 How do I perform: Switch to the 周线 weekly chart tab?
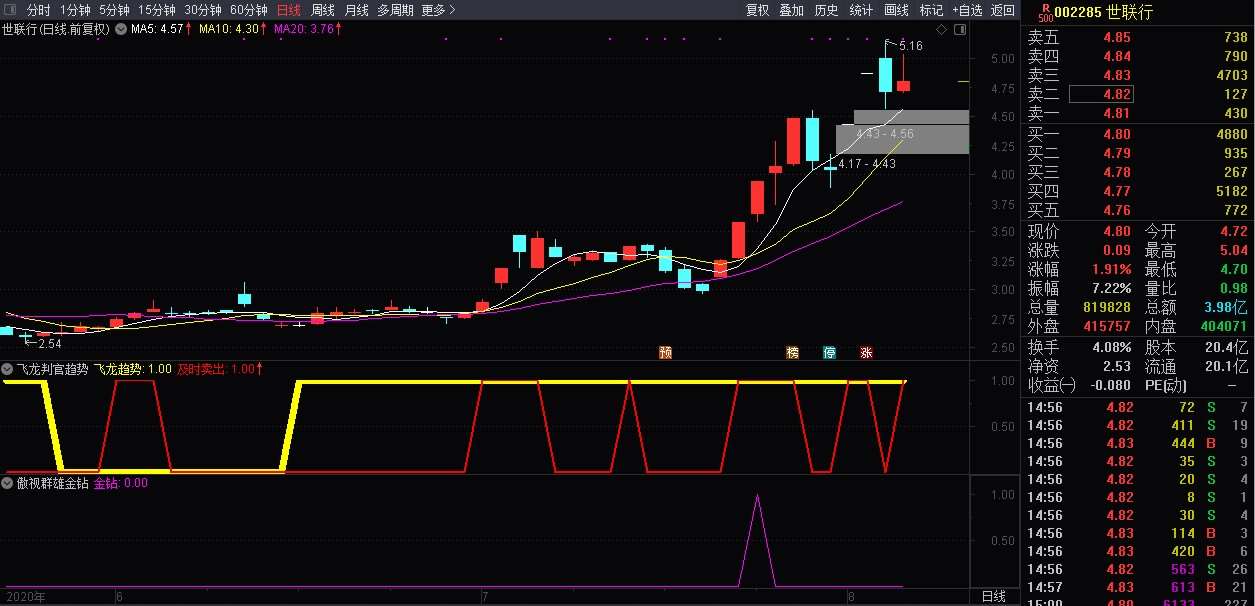pyautogui.click(x=323, y=10)
